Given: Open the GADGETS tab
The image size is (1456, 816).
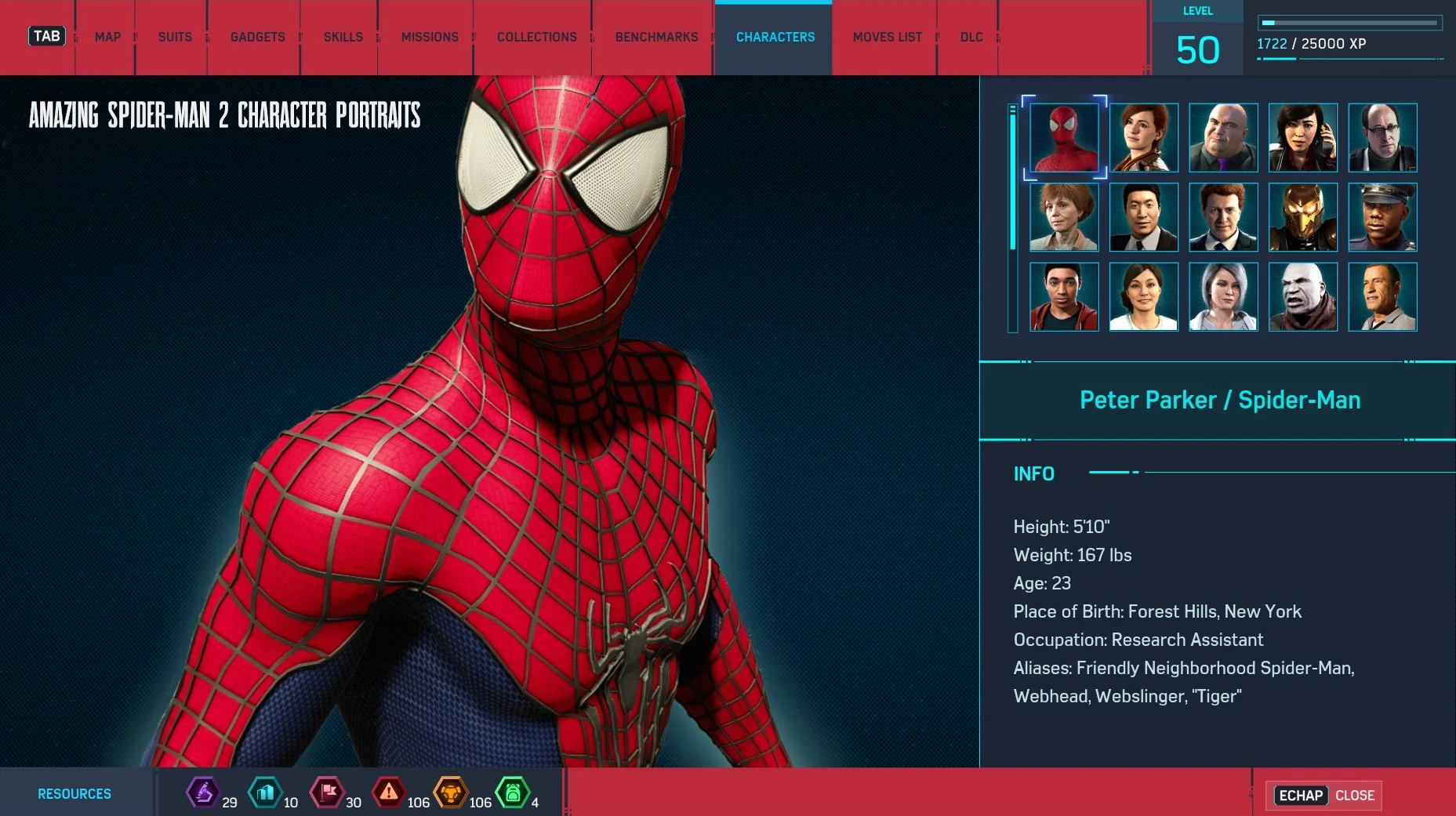Looking at the screenshot, I should click(257, 37).
